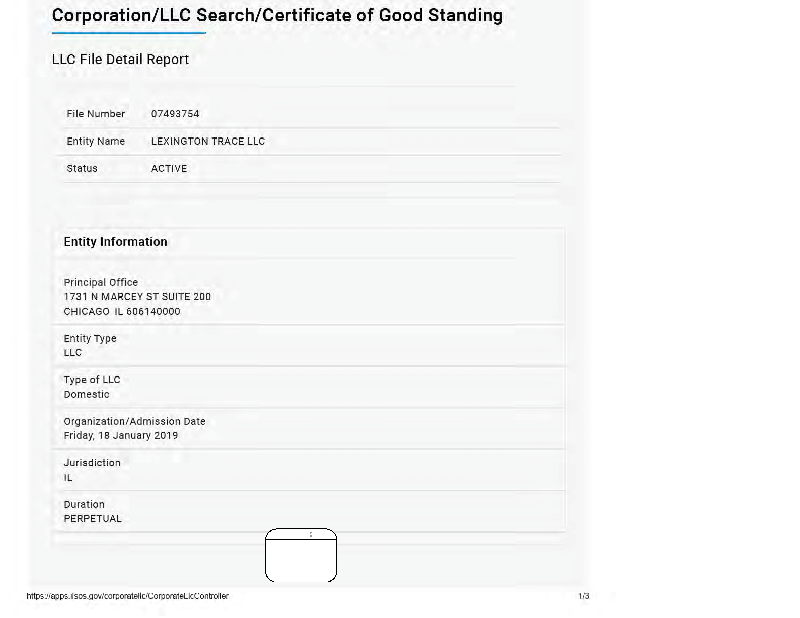Select the LLC File Detail Report subheading
Screen dimensions: 800x618
(120, 59)
